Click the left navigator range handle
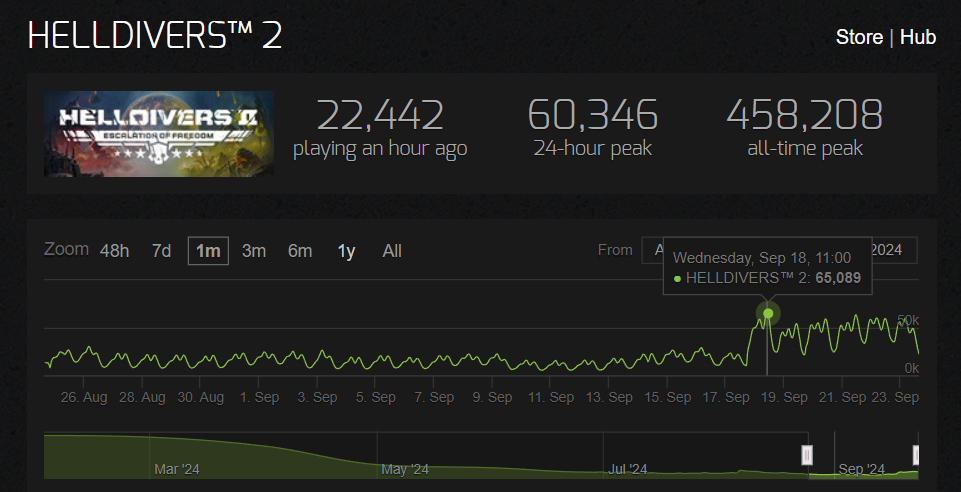Screen dimensions: 961x492 [808, 455]
